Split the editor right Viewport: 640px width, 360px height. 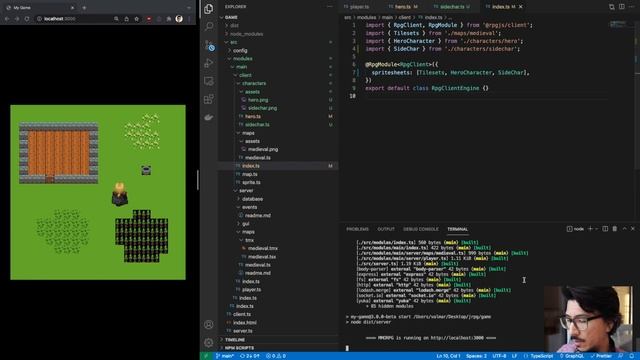point(622,7)
